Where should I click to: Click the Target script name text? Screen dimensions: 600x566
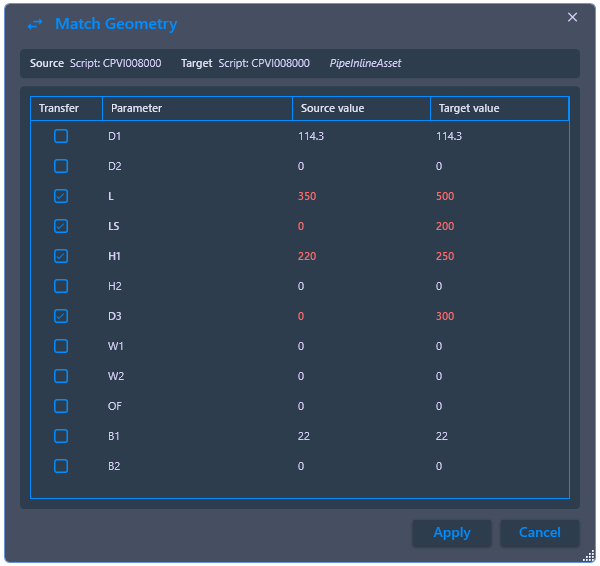click(264, 63)
